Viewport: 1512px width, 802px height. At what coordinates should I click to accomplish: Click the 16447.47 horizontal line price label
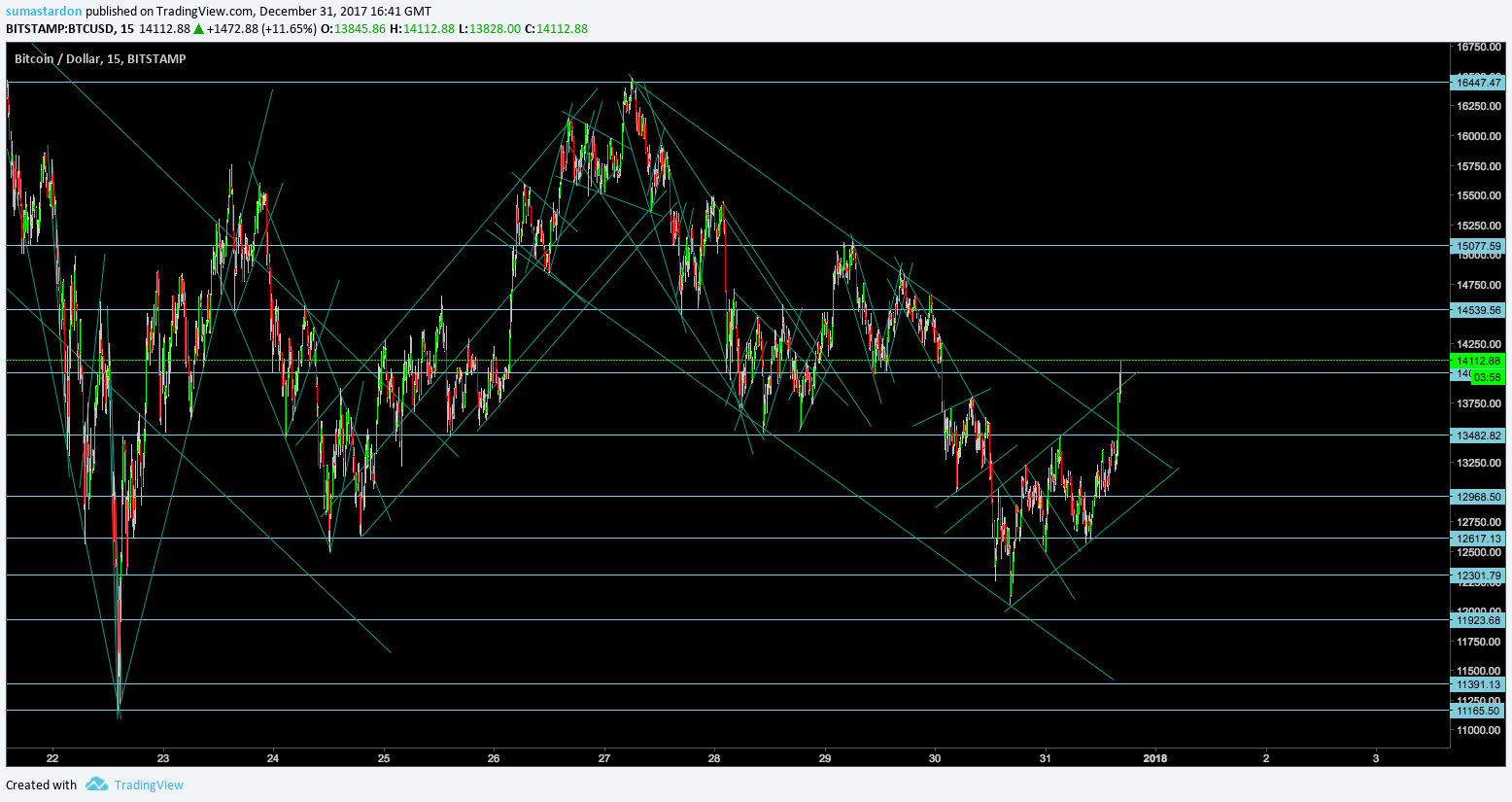pos(1478,83)
